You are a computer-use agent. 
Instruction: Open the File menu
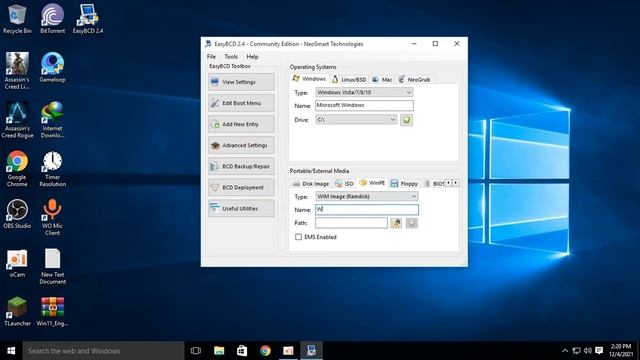(211, 57)
